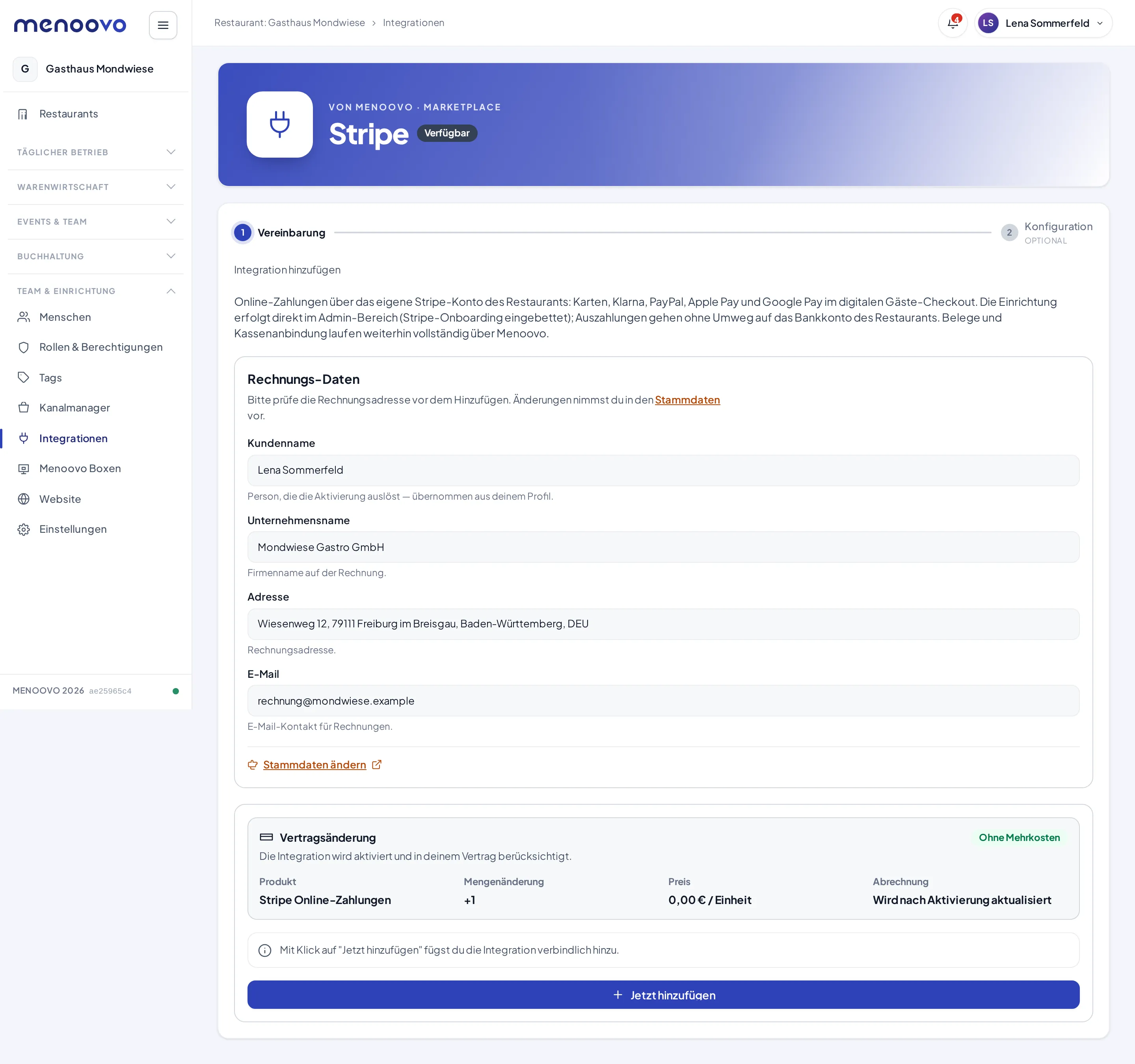Image resolution: width=1135 pixels, height=1064 pixels.
Task: Click the LS user avatar
Action: click(x=988, y=23)
